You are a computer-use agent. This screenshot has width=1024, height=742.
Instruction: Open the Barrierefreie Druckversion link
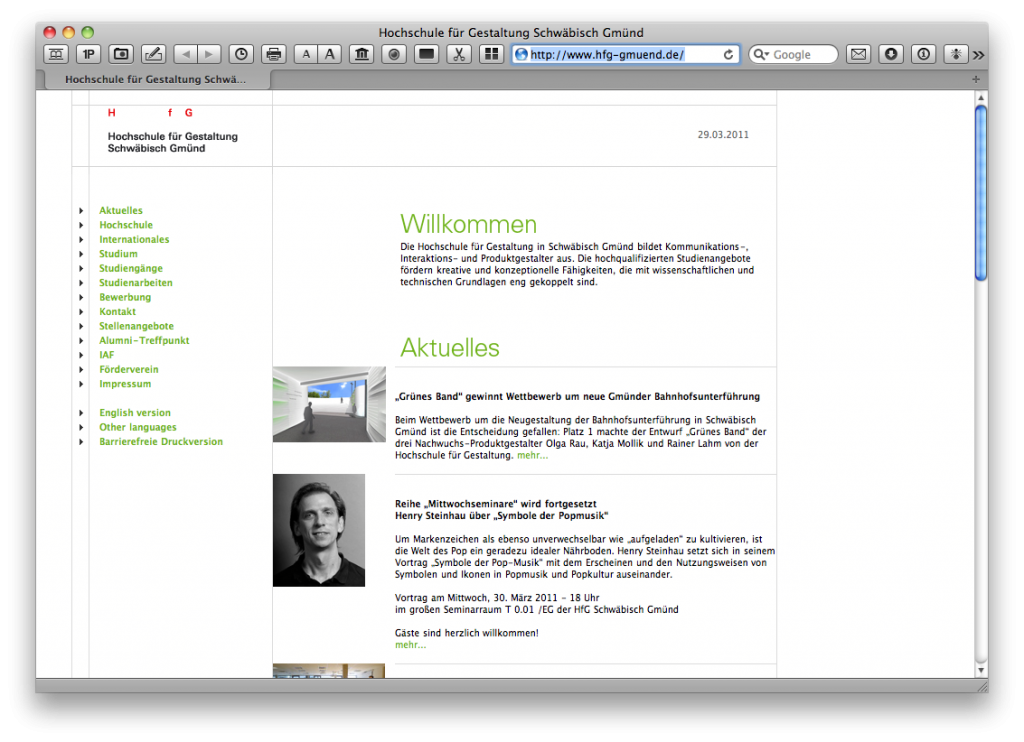point(161,442)
